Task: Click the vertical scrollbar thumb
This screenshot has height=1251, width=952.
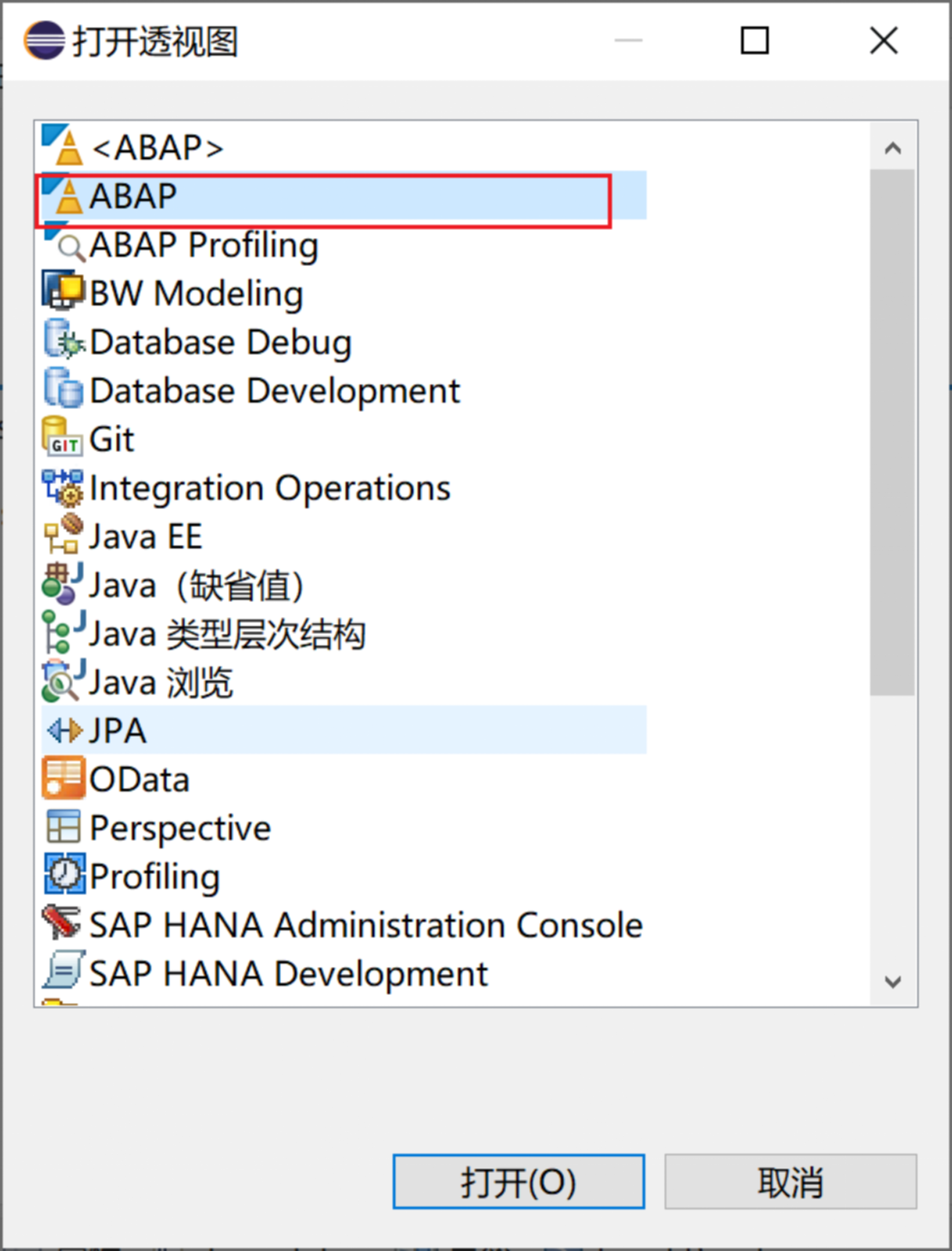Action: (x=892, y=432)
